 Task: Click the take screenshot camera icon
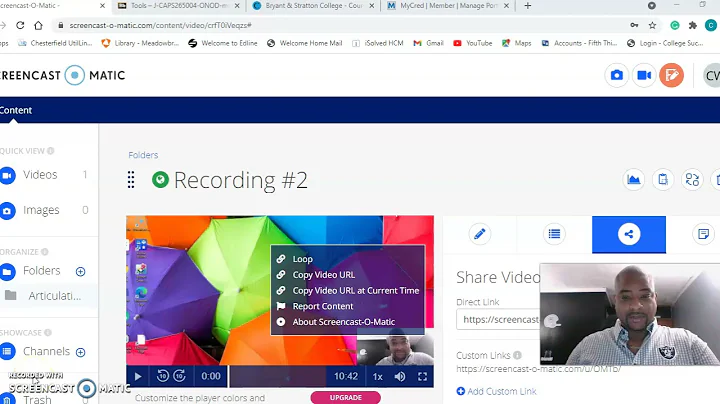[616, 75]
